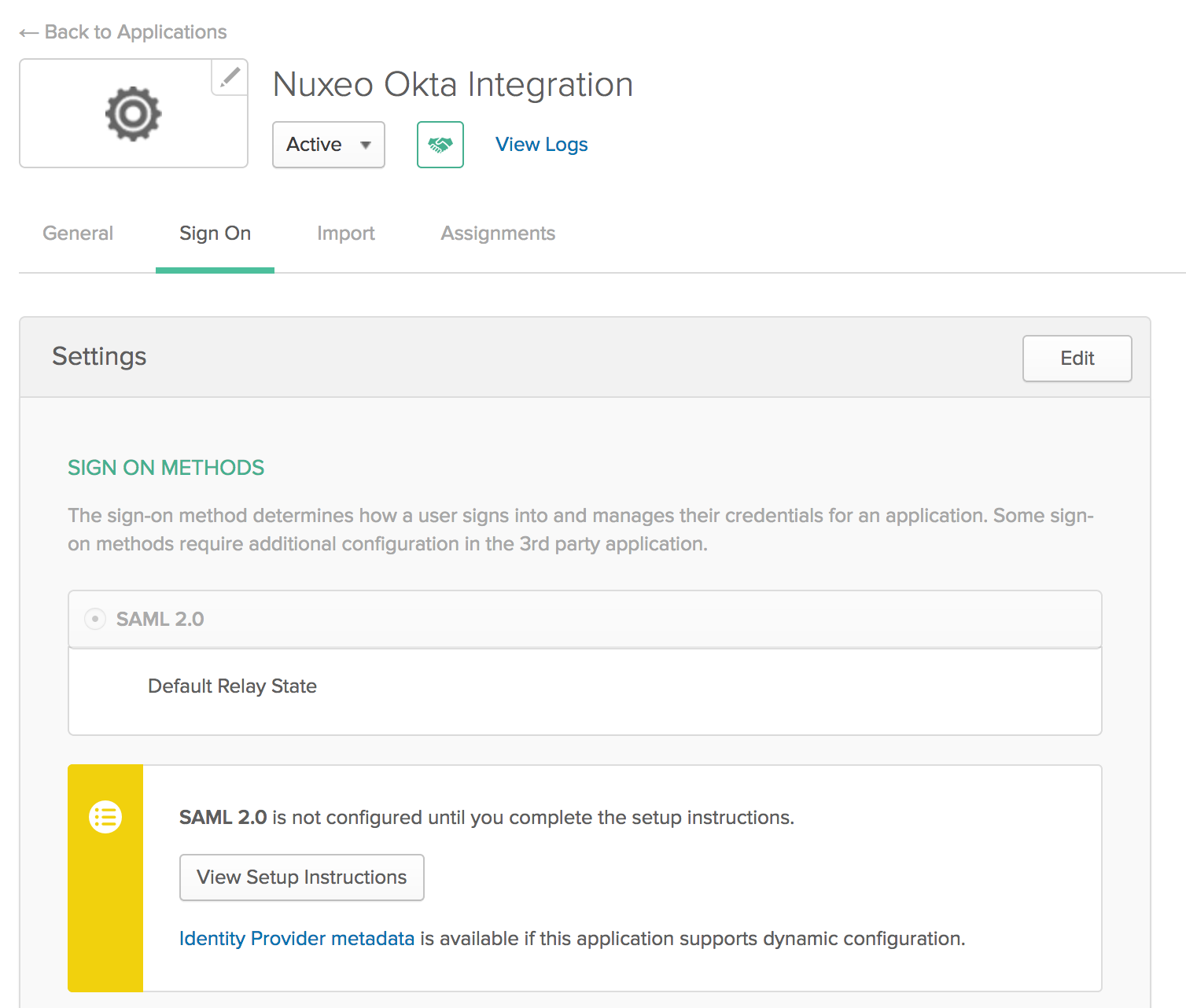Click the Nuxeo Okta Integration title
The width and height of the screenshot is (1186, 1008).
(453, 85)
